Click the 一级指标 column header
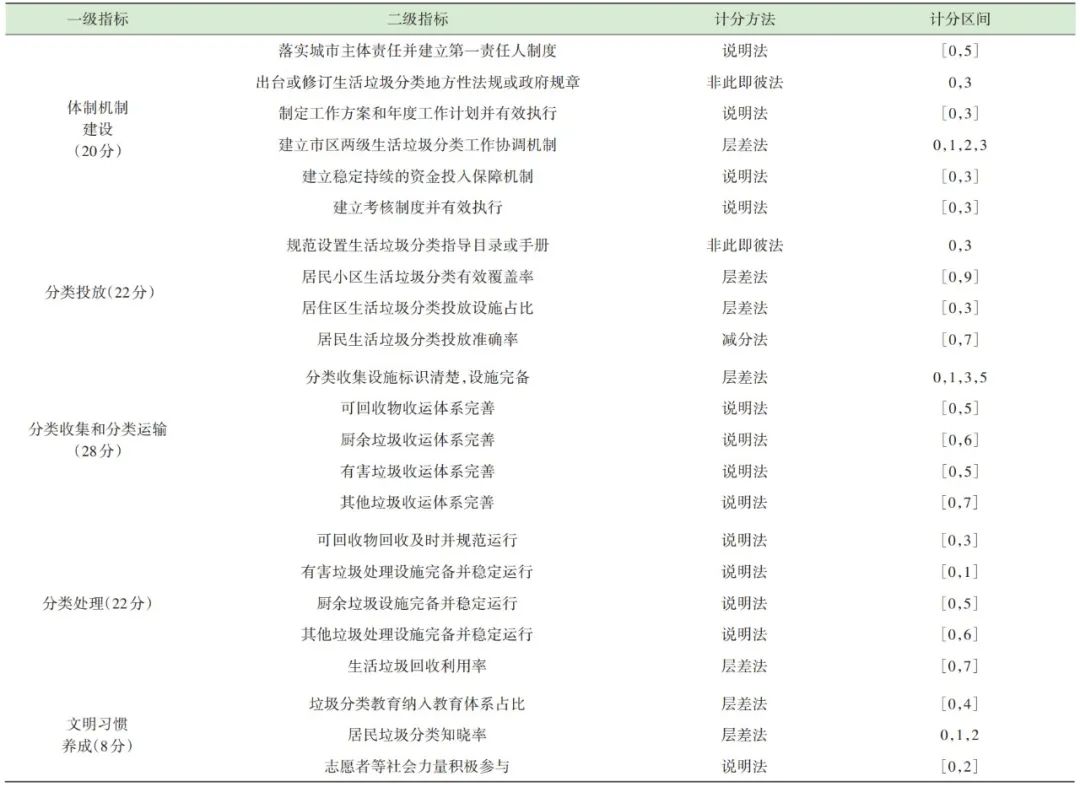 click(x=98, y=19)
